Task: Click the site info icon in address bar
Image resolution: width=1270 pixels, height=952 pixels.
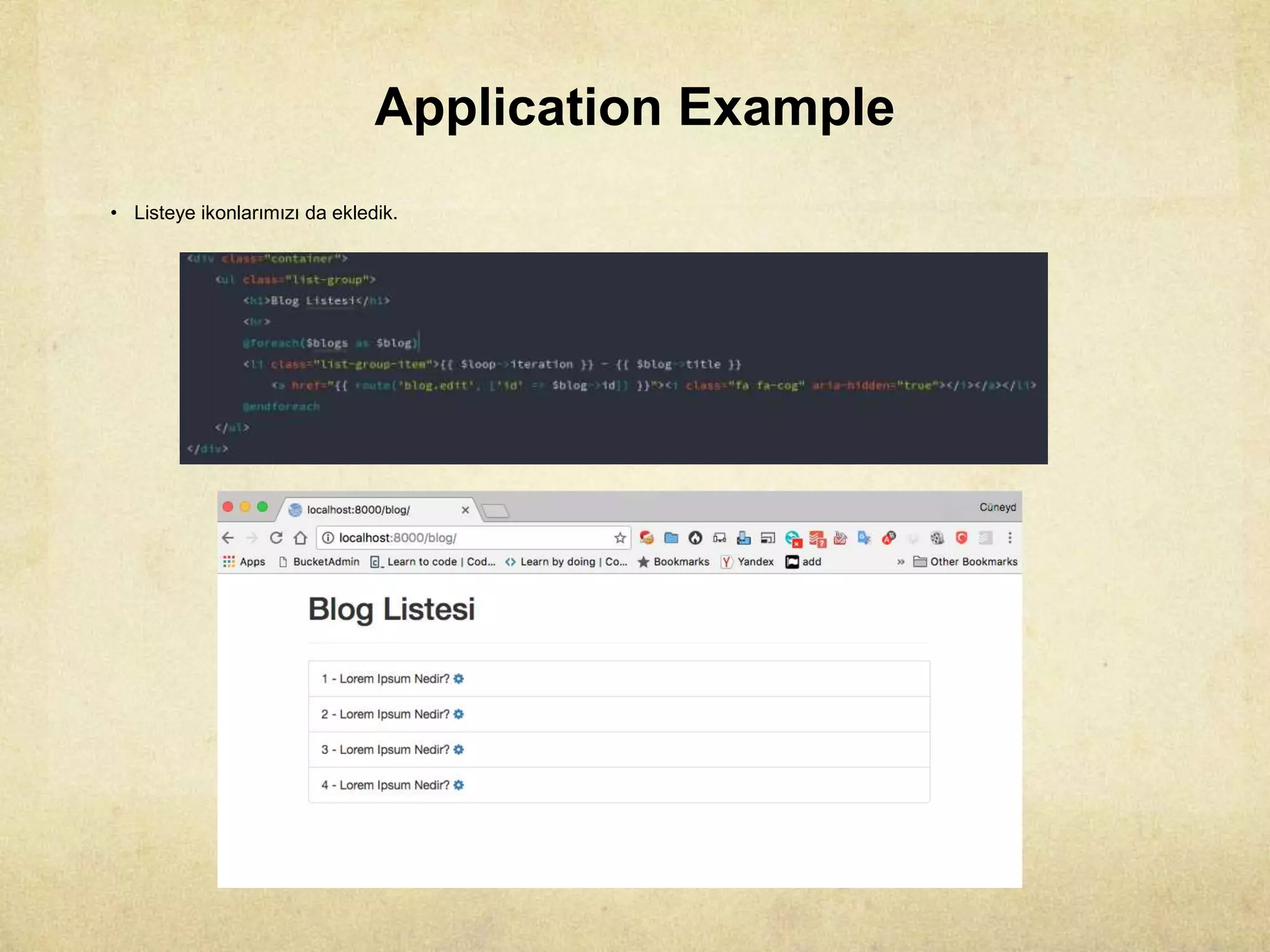Action: coord(328,538)
